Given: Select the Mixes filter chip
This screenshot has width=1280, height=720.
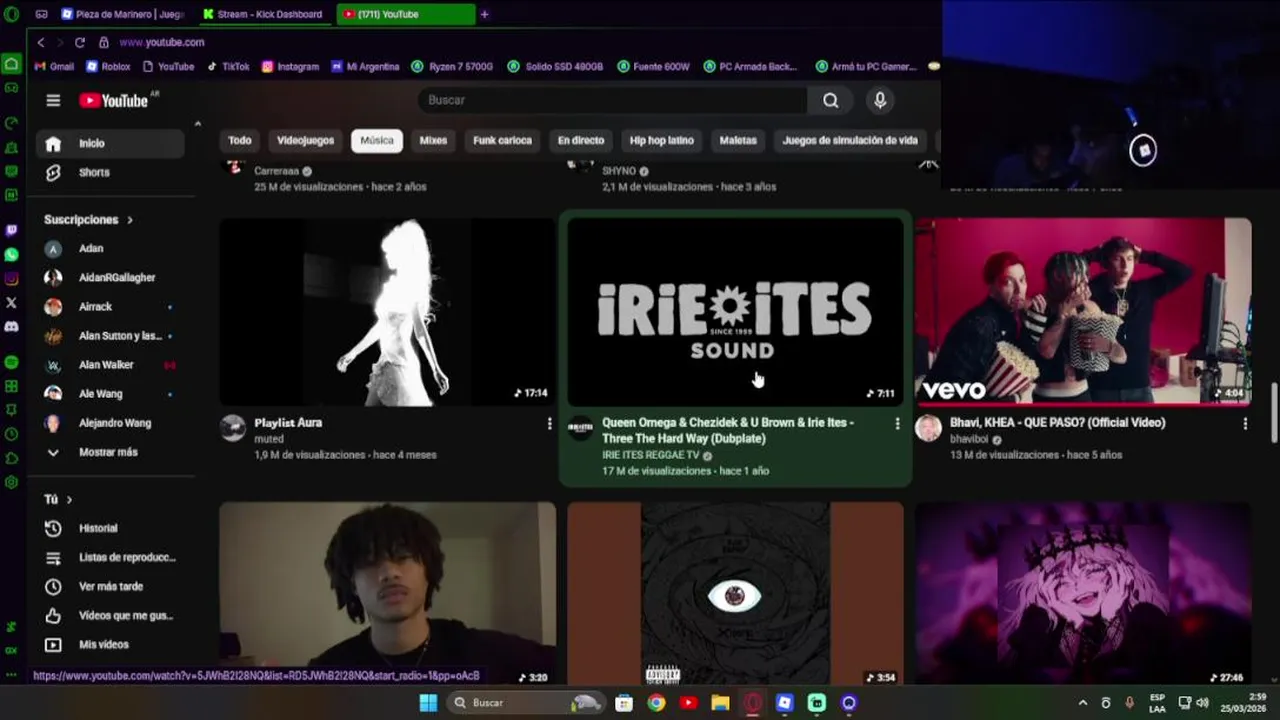Looking at the screenshot, I should 433,141.
